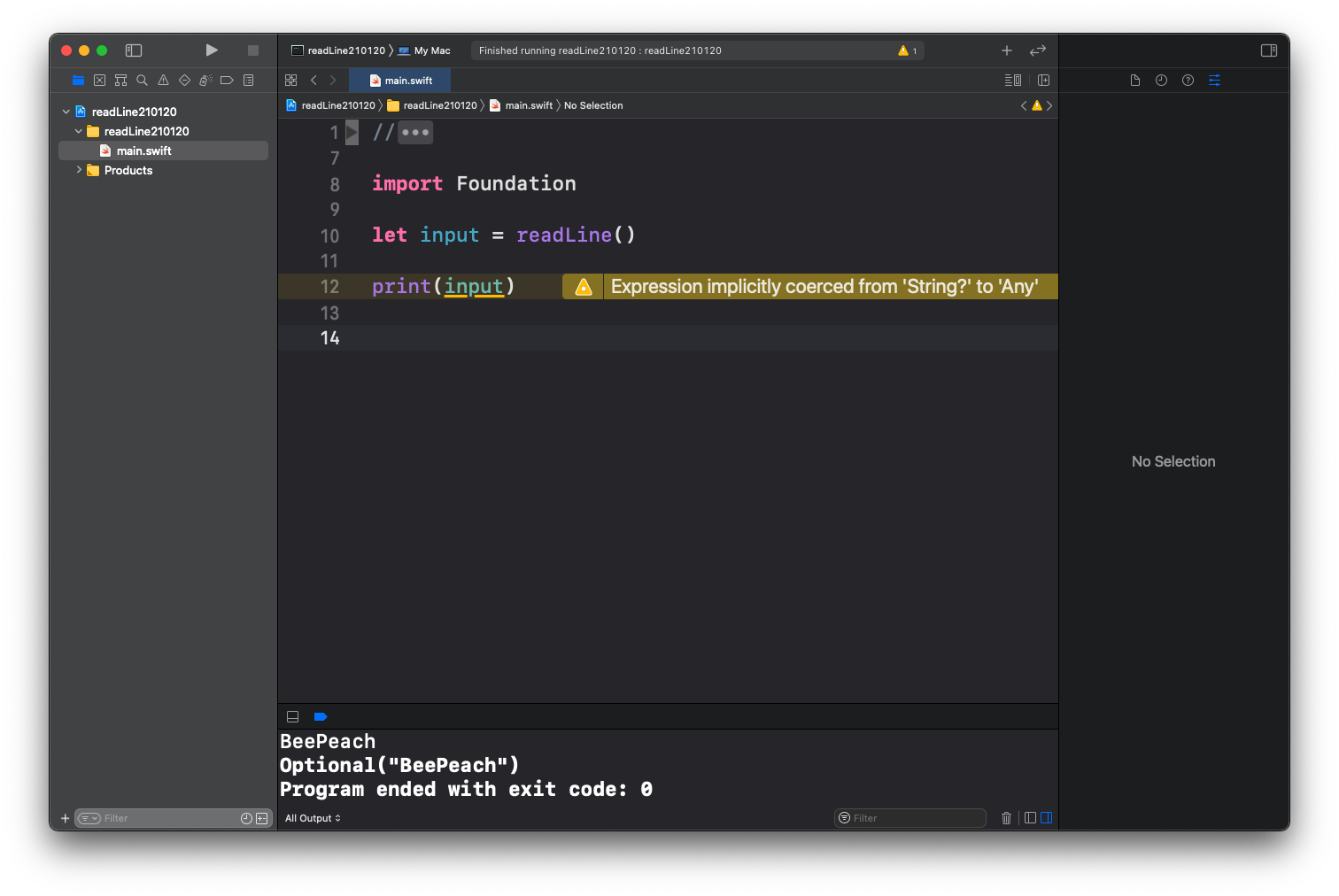This screenshot has height=896, width=1339.
Task: Collapse the readLine210120 folder group
Action: (79, 131)
